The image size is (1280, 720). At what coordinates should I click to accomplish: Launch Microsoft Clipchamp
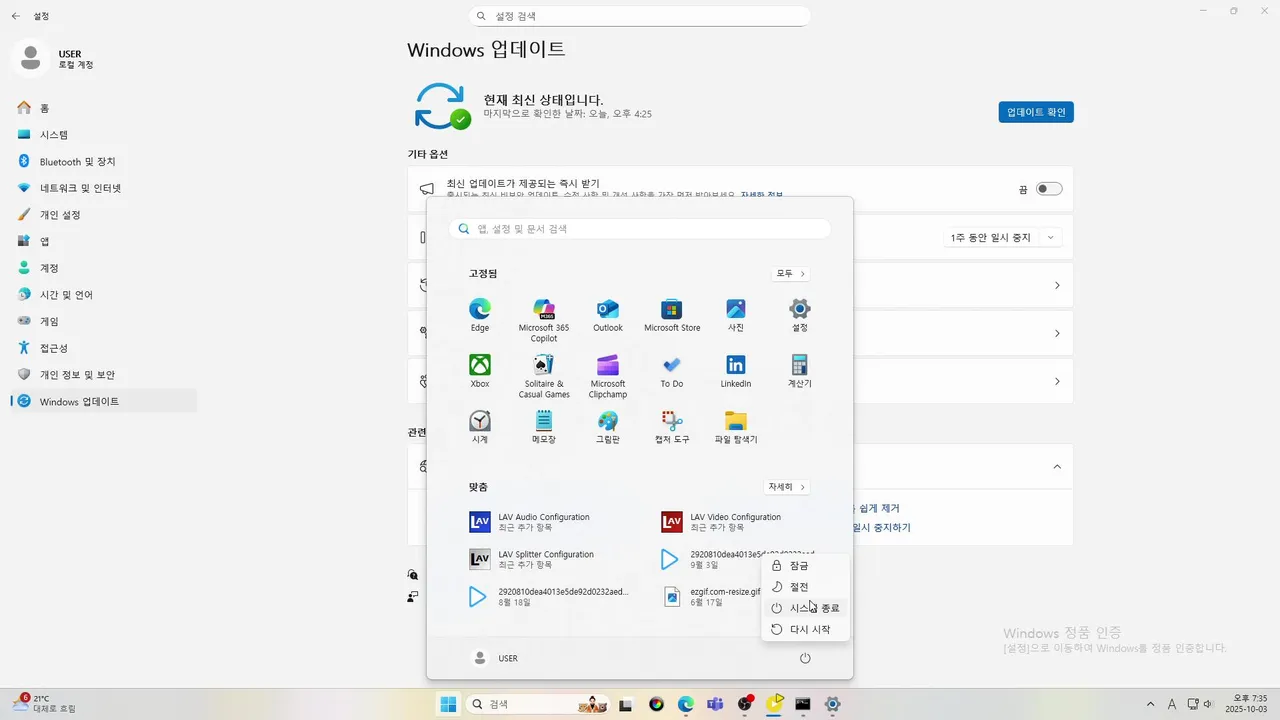pyautogui.click(x=608, y=376)
